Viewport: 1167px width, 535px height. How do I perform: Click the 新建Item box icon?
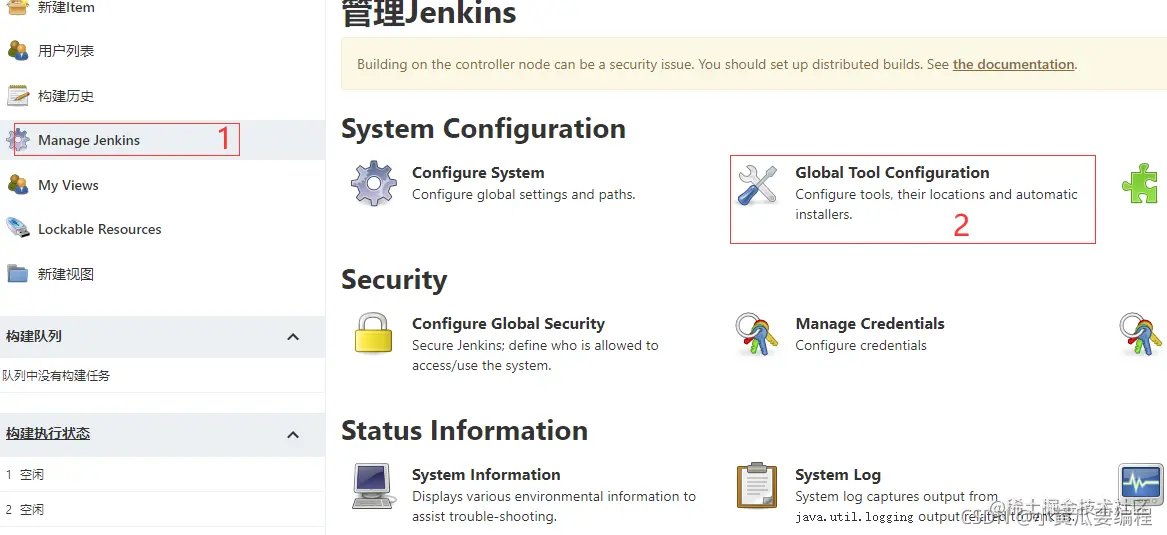tap(18, 7)
